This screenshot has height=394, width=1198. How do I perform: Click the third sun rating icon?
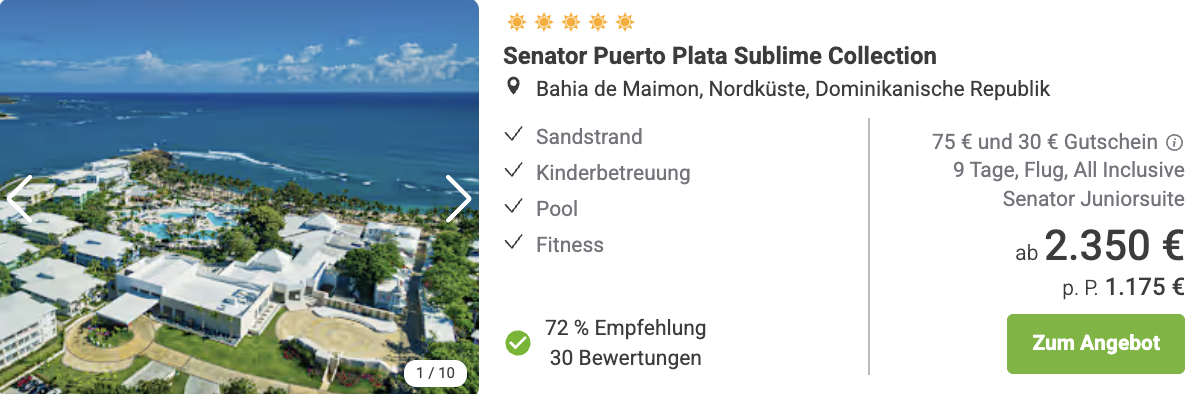tap(571, 23)
